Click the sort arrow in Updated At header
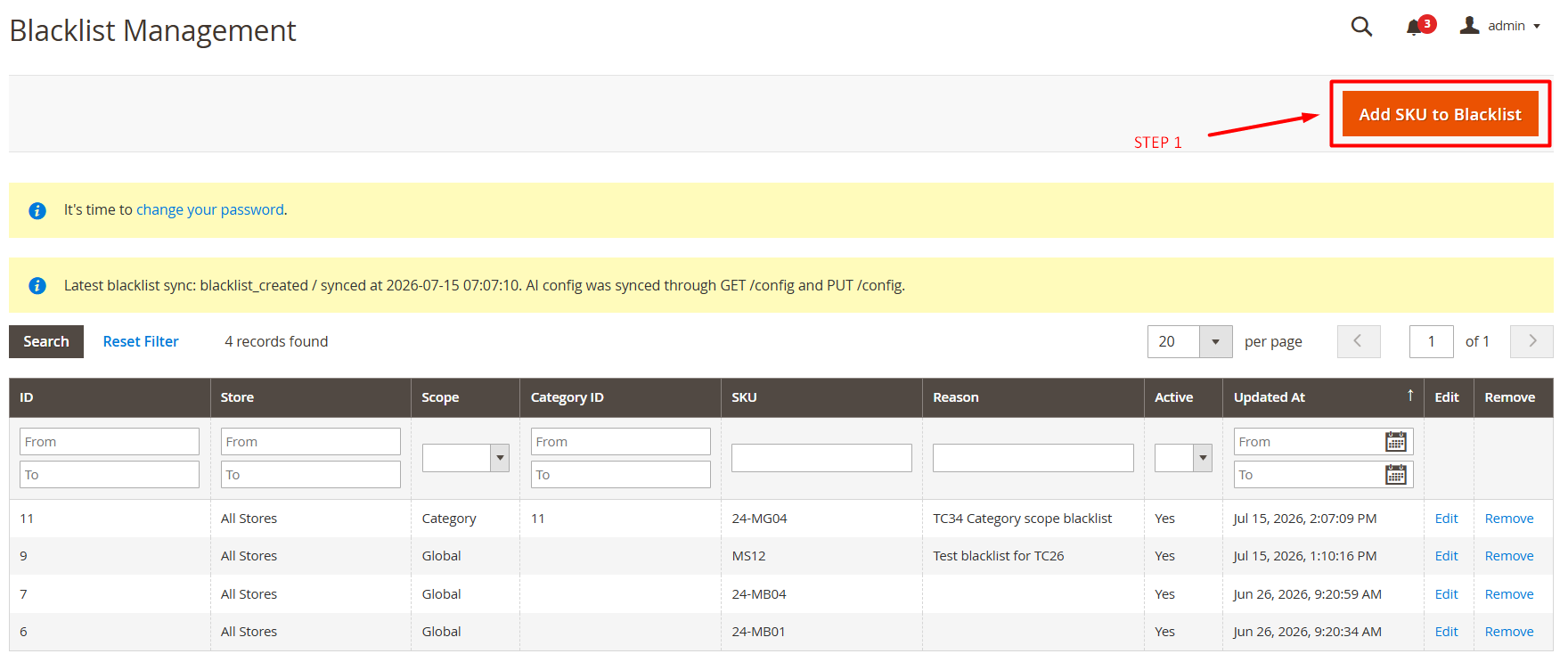The width and height of the screenshot is (1568, 662). (1410, 396)
